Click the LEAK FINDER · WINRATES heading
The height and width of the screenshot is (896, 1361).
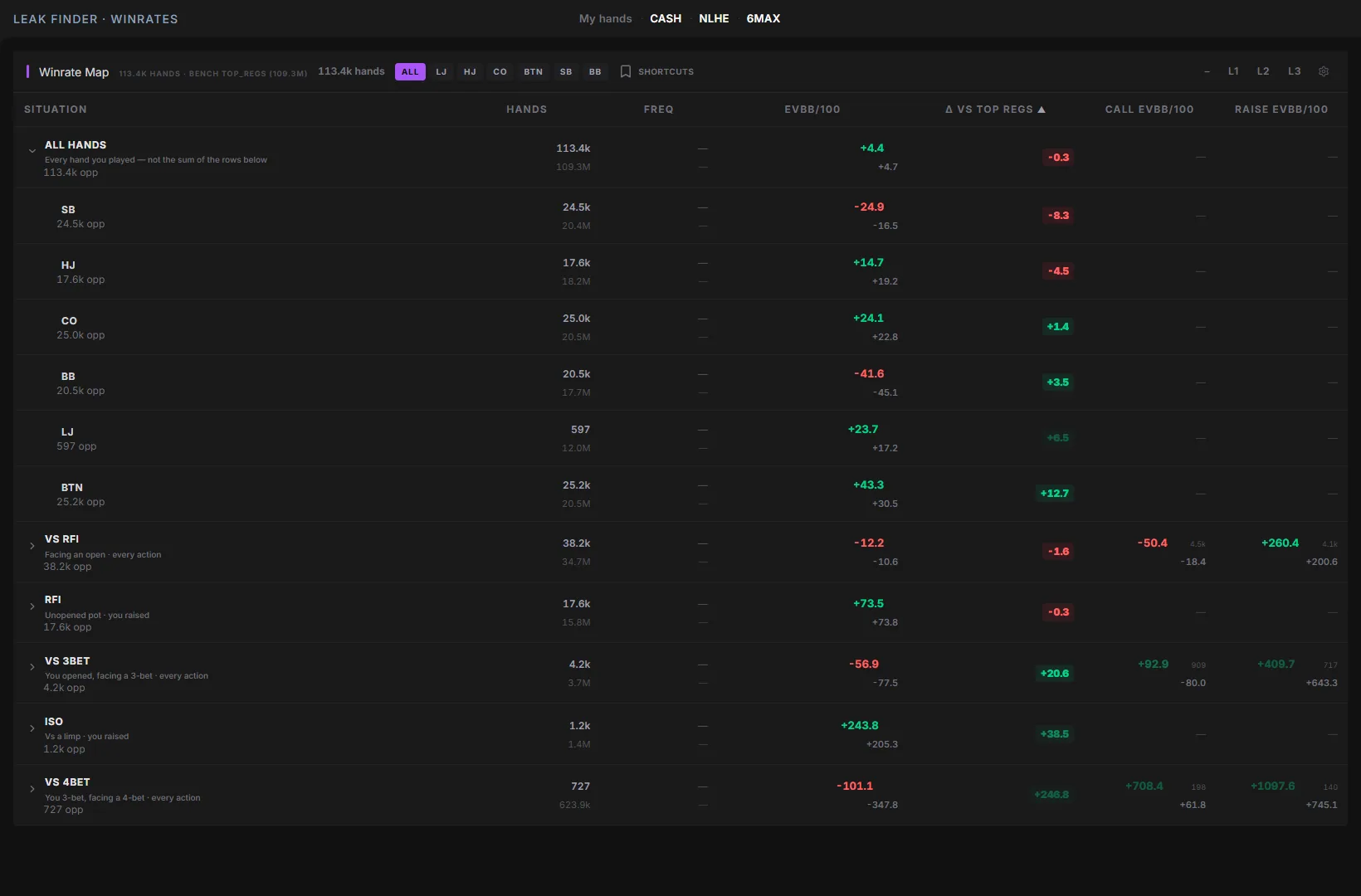pyautogui.click(x=95, y=19)
